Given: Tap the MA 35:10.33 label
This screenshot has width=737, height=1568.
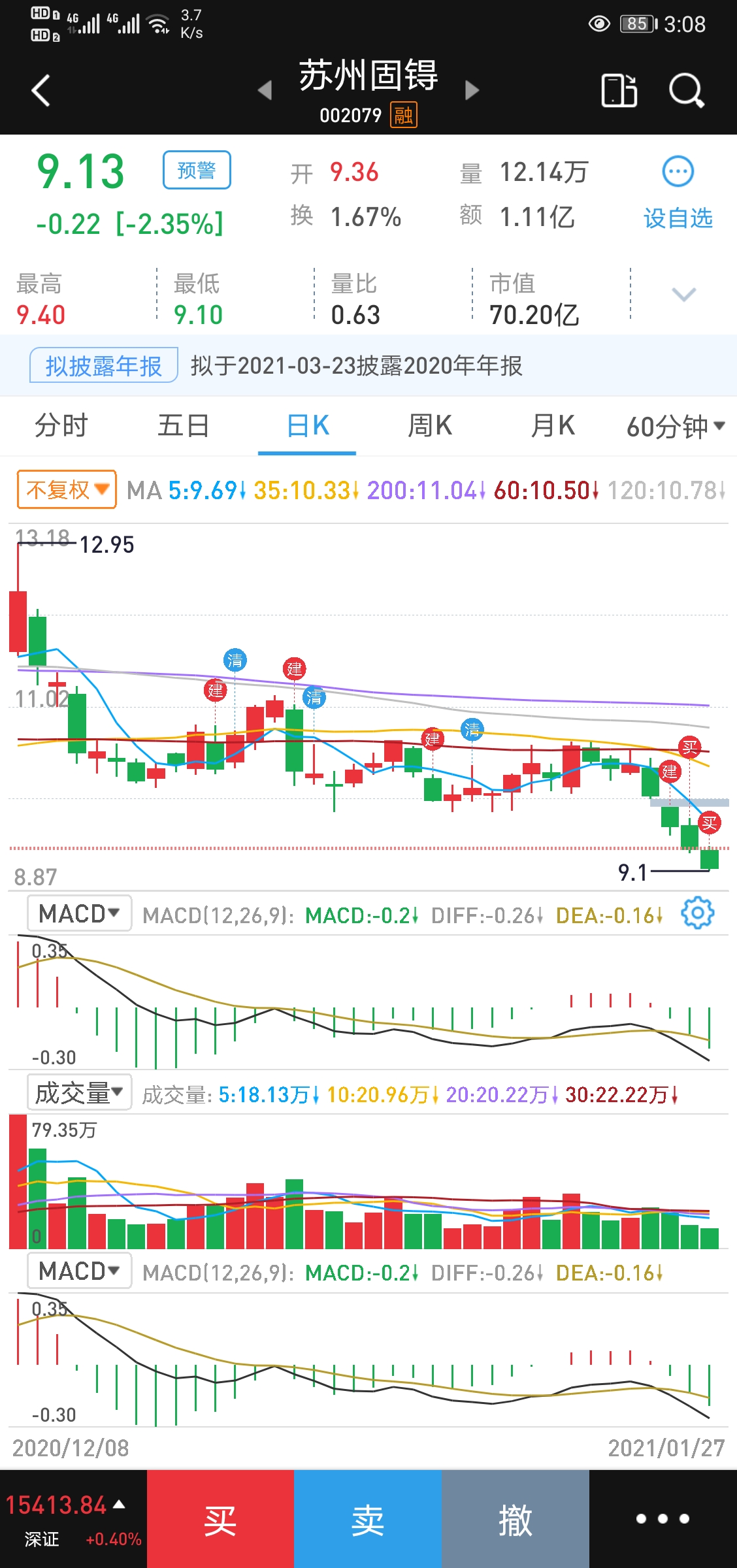Looking at the screenshot, I should [x=306, y=490].
